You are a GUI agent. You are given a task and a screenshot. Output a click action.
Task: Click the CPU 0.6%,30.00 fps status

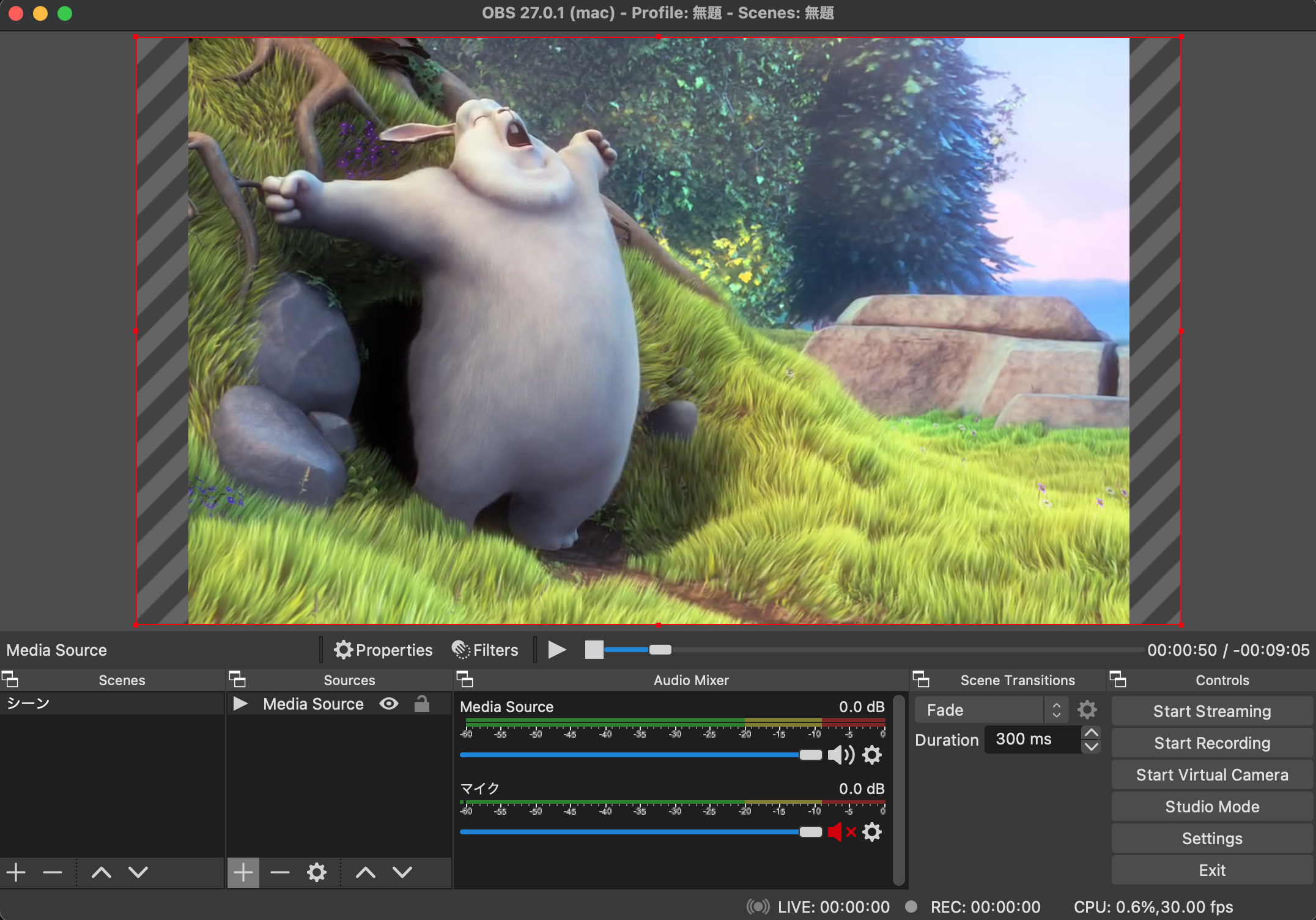(1153, 907)
